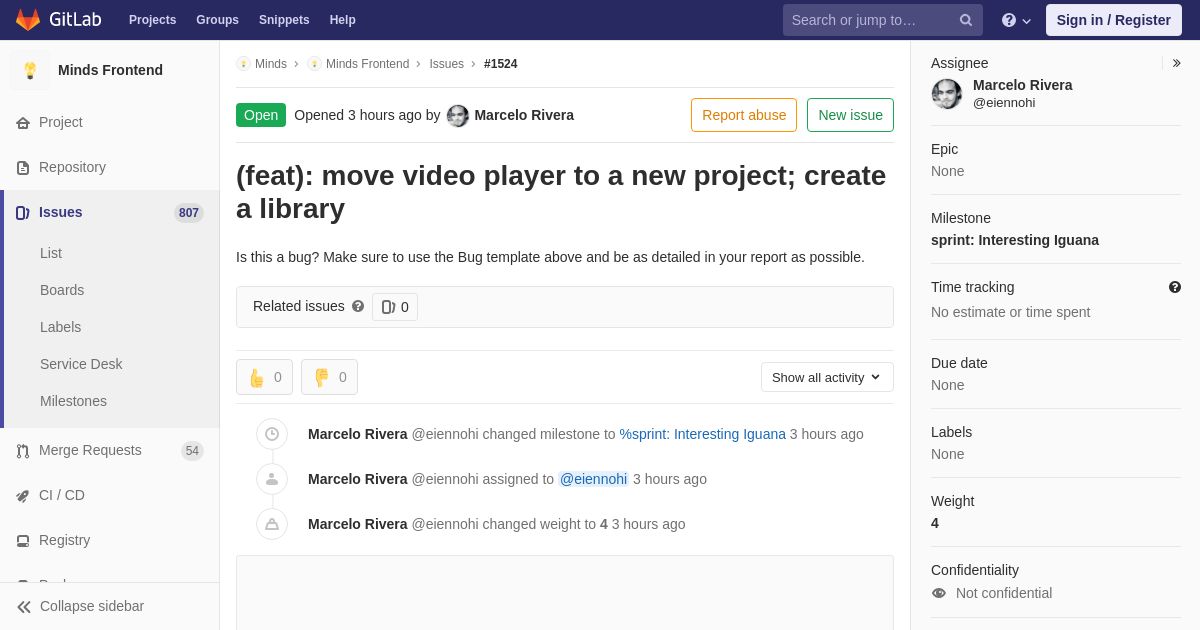Open Marcelo Rivera's avatar in Assignee
The width and height of the screenshot is (1200, 630).
(947, 94)
